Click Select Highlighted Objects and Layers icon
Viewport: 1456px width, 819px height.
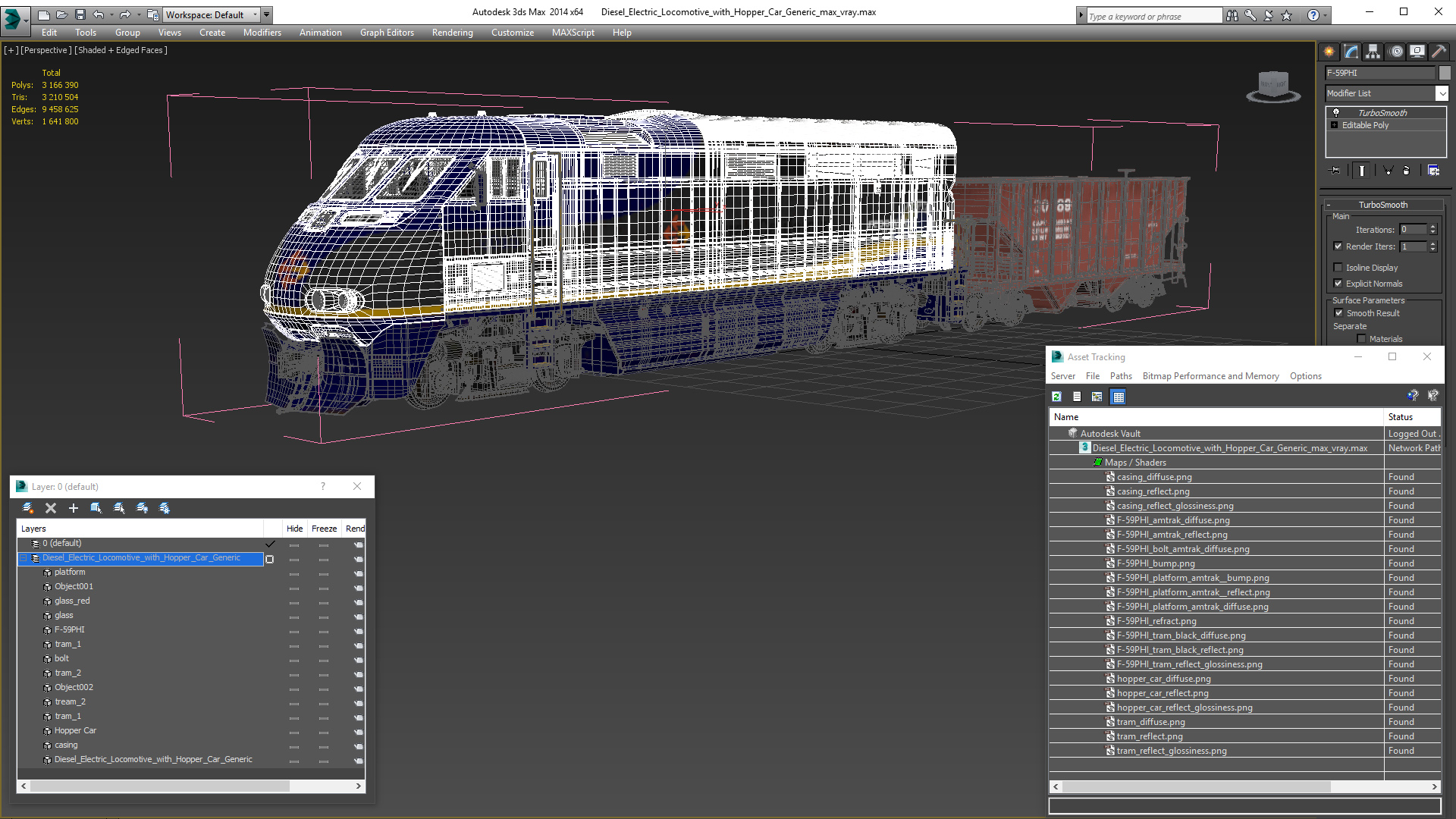pos(96,508)
